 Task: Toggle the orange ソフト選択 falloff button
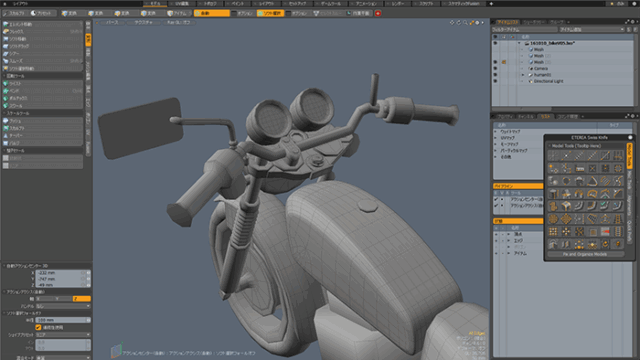point(270,13)
